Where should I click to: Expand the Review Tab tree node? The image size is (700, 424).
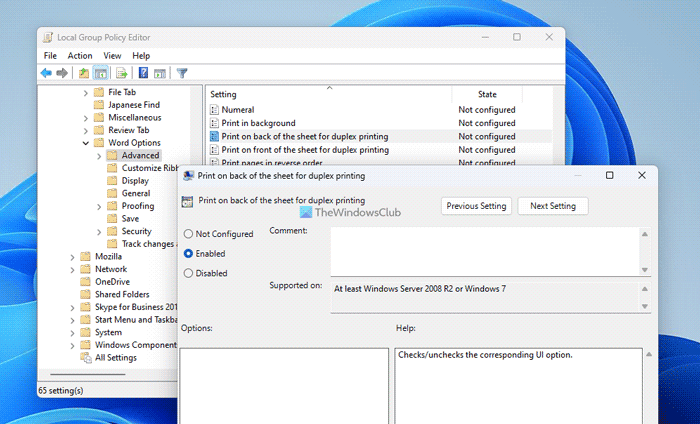(85, 130)
